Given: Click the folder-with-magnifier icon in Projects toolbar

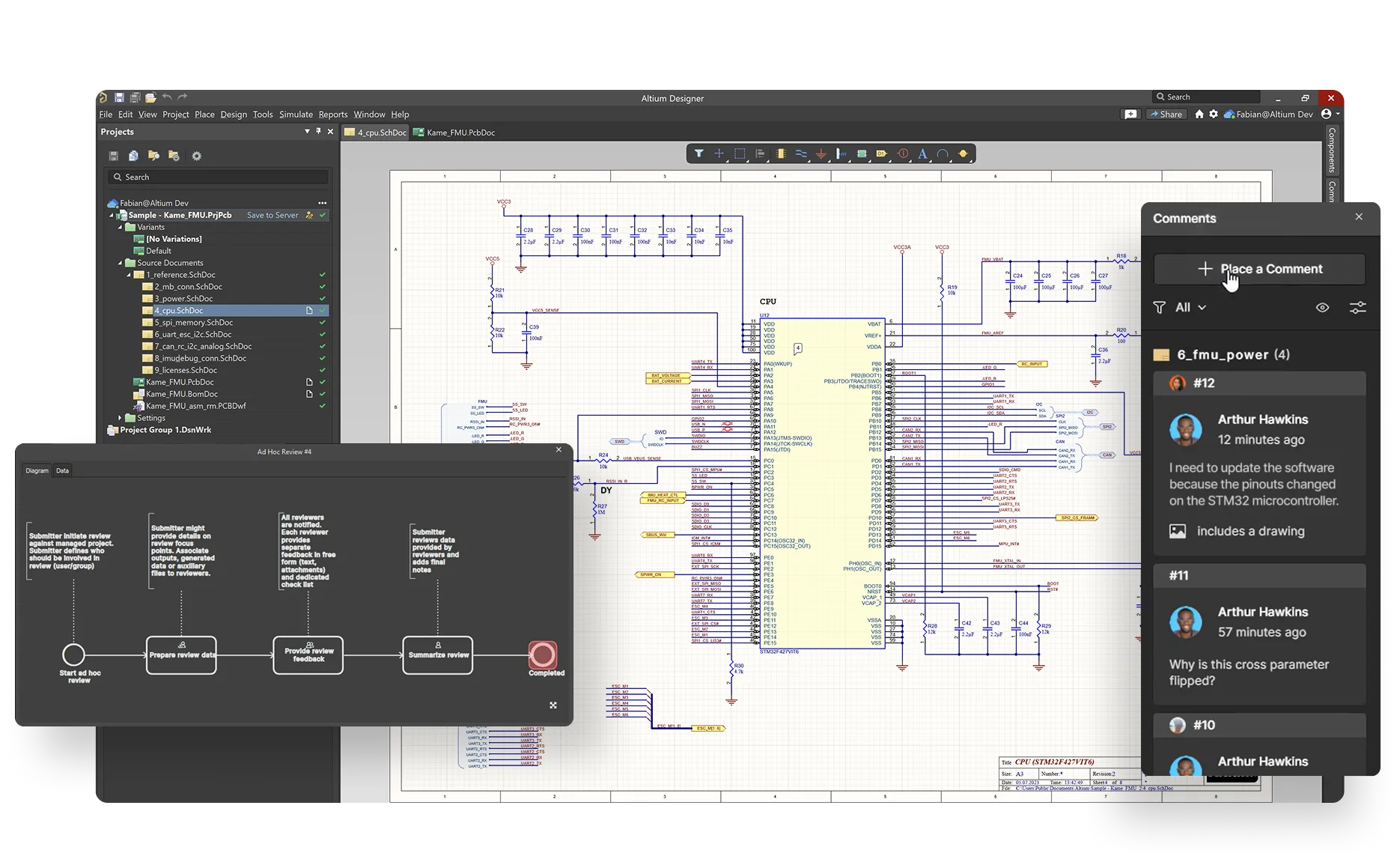Looking at the screenshot, I should (x=153, y=156).
